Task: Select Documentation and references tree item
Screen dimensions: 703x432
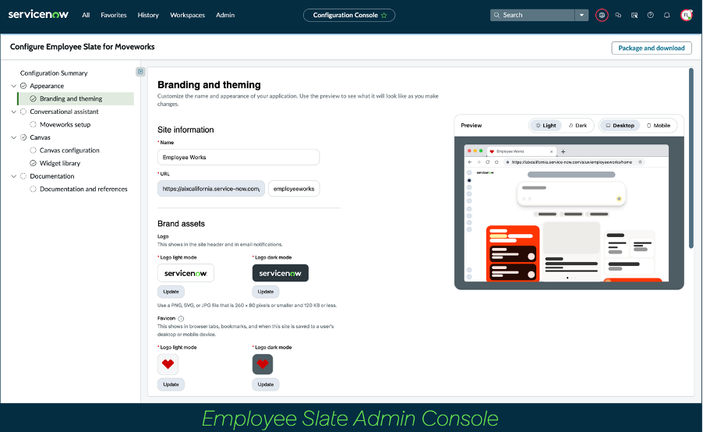Action: coord(83,189)
